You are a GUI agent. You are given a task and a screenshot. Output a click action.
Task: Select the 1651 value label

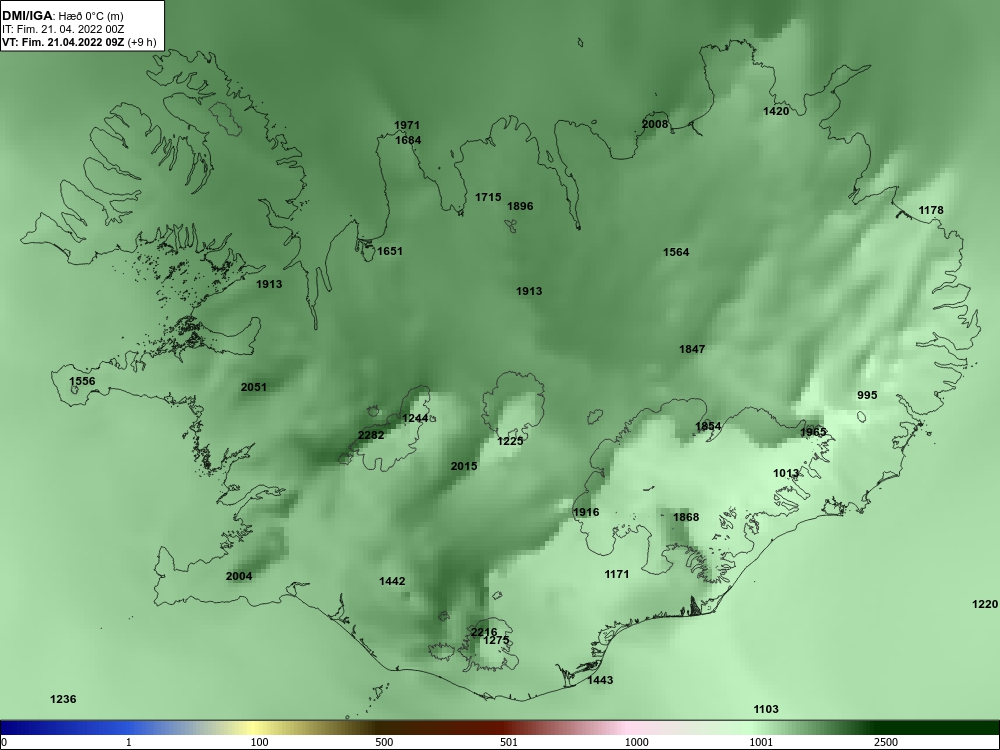tap(390, 251)
